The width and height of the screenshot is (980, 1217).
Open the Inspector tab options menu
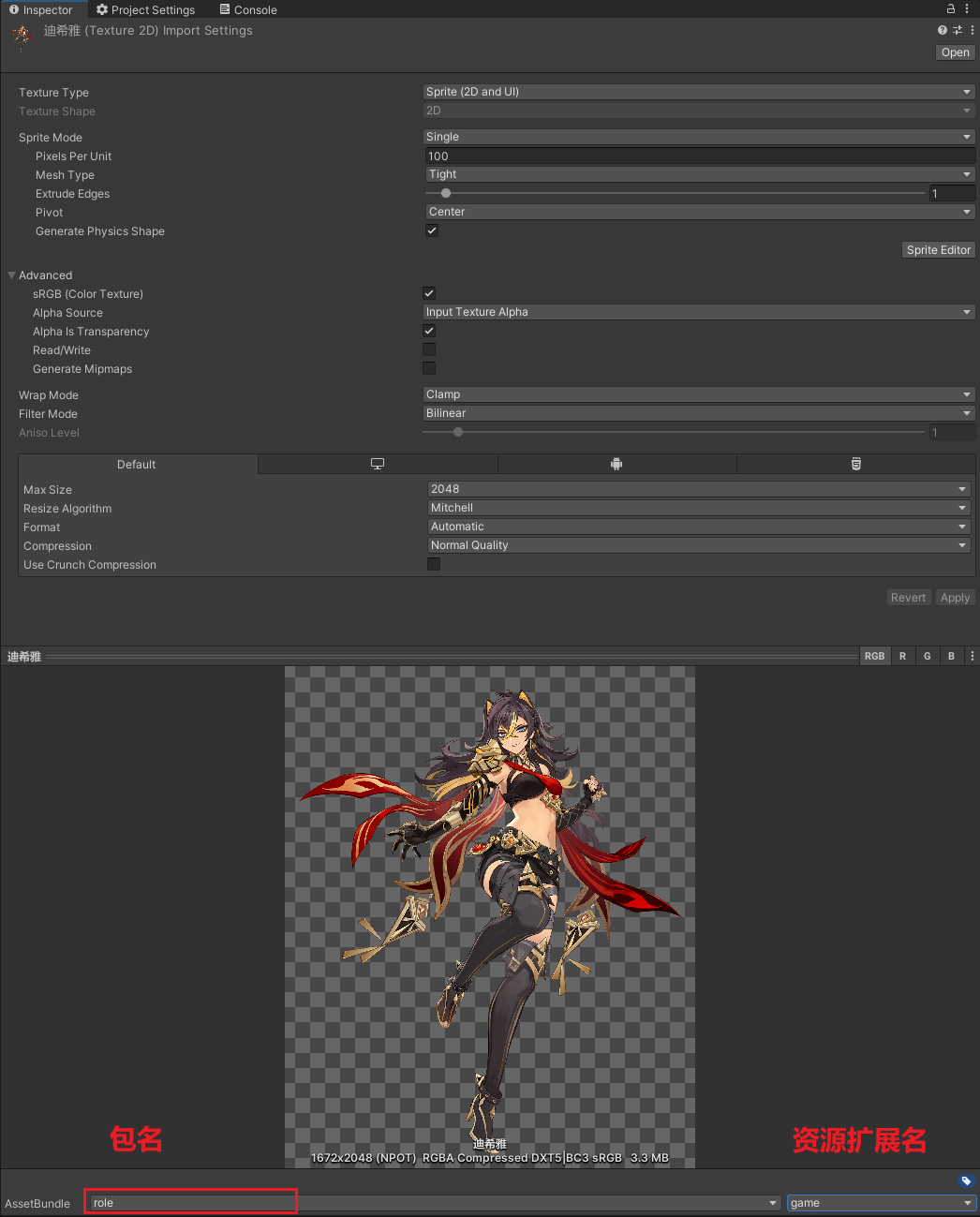coord(967,8)
